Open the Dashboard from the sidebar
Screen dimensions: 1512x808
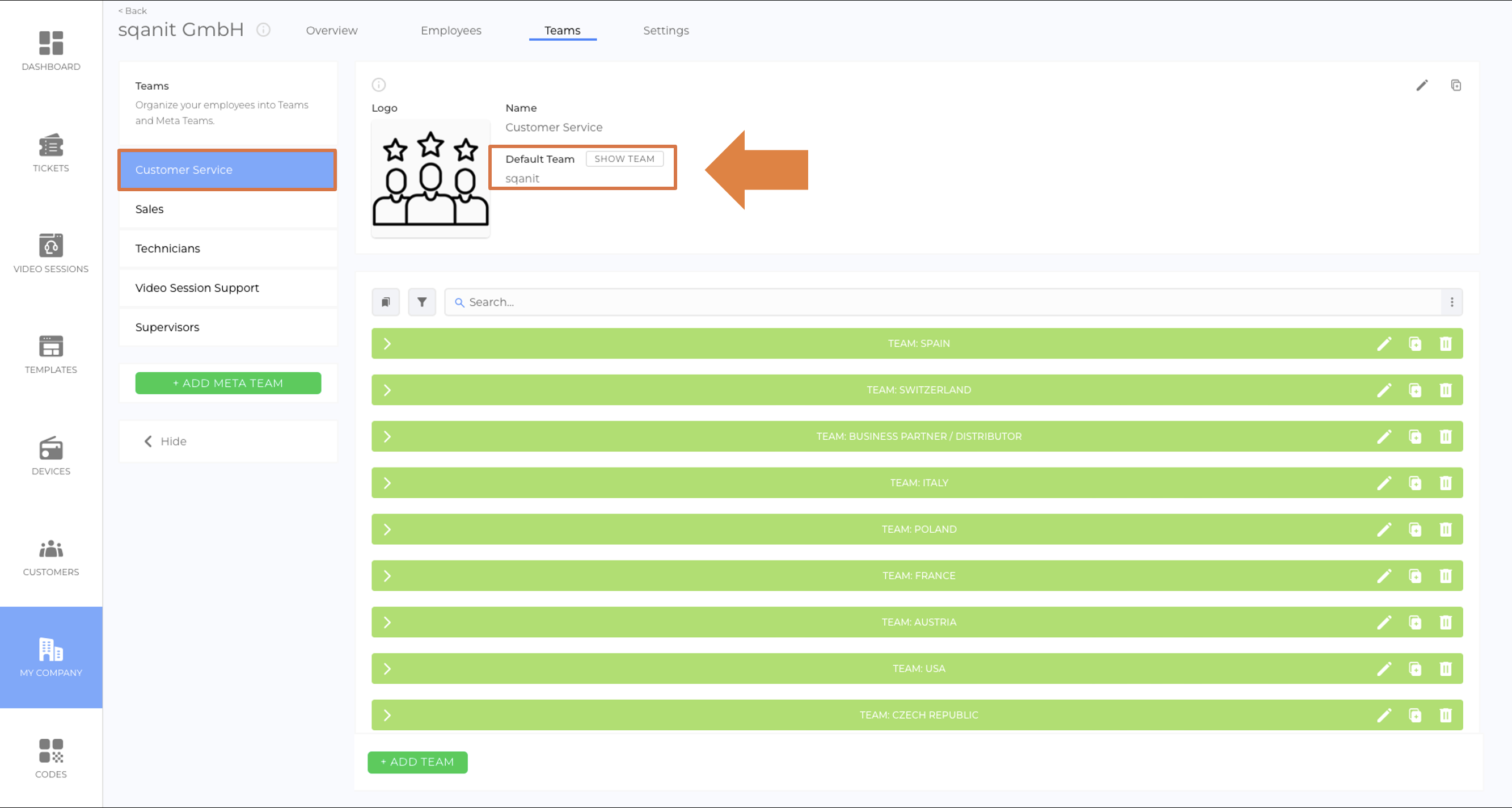[x=50, y=51]
